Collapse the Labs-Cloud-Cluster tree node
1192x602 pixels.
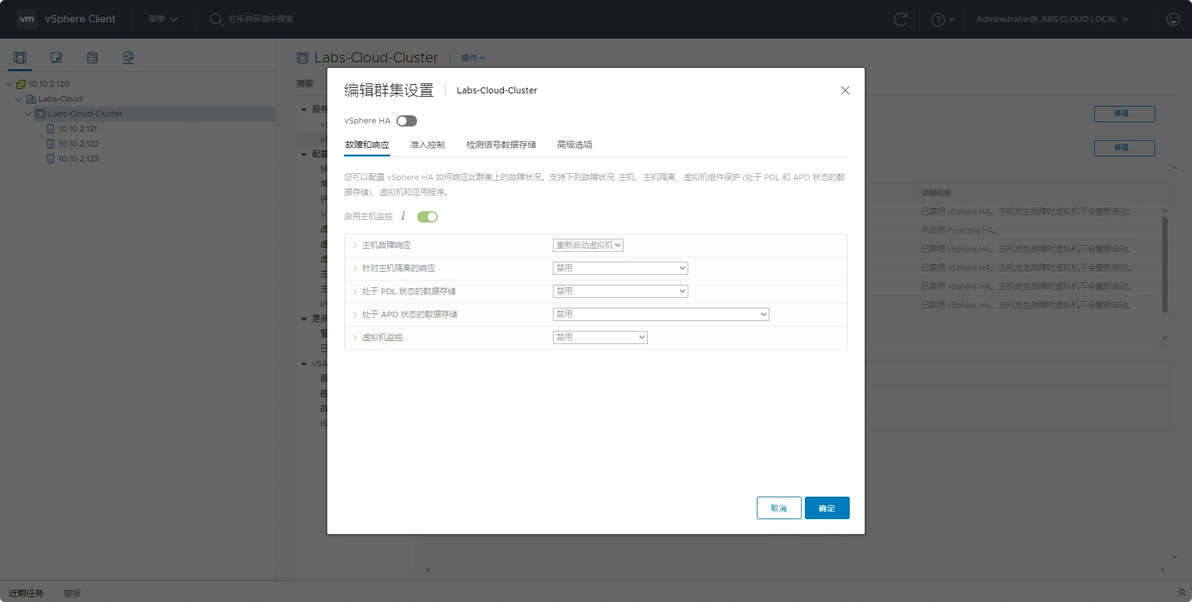(28, 114)
